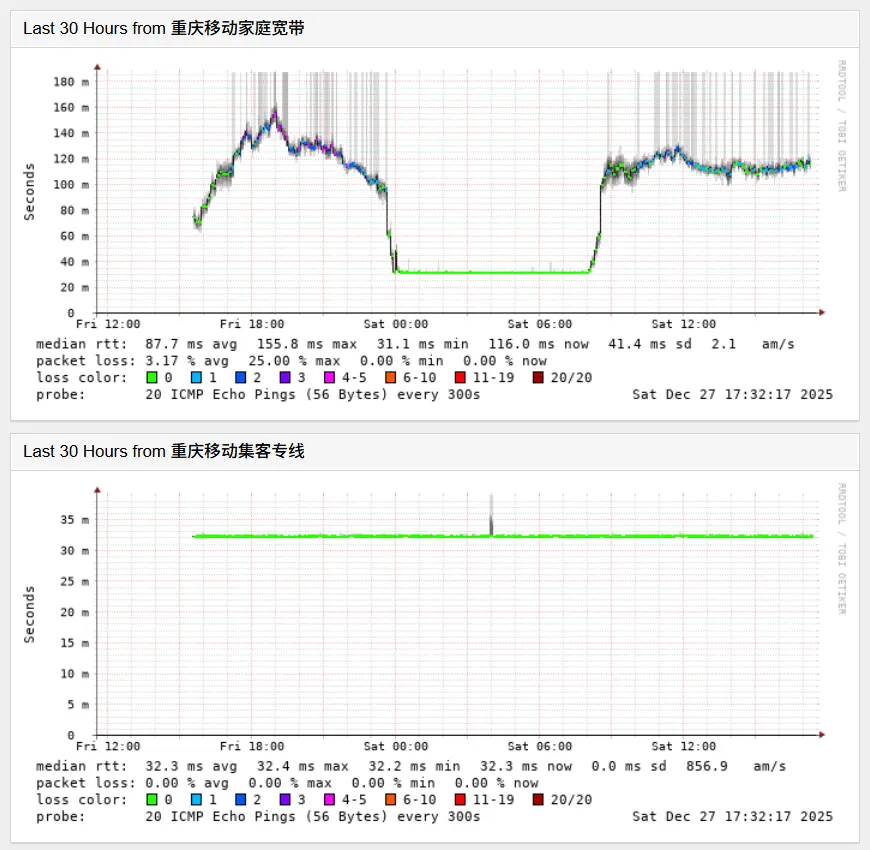Click the dark red 20/20 swatch under 集客专线 graph
870x850 pixels.
[x=538, y=800]
